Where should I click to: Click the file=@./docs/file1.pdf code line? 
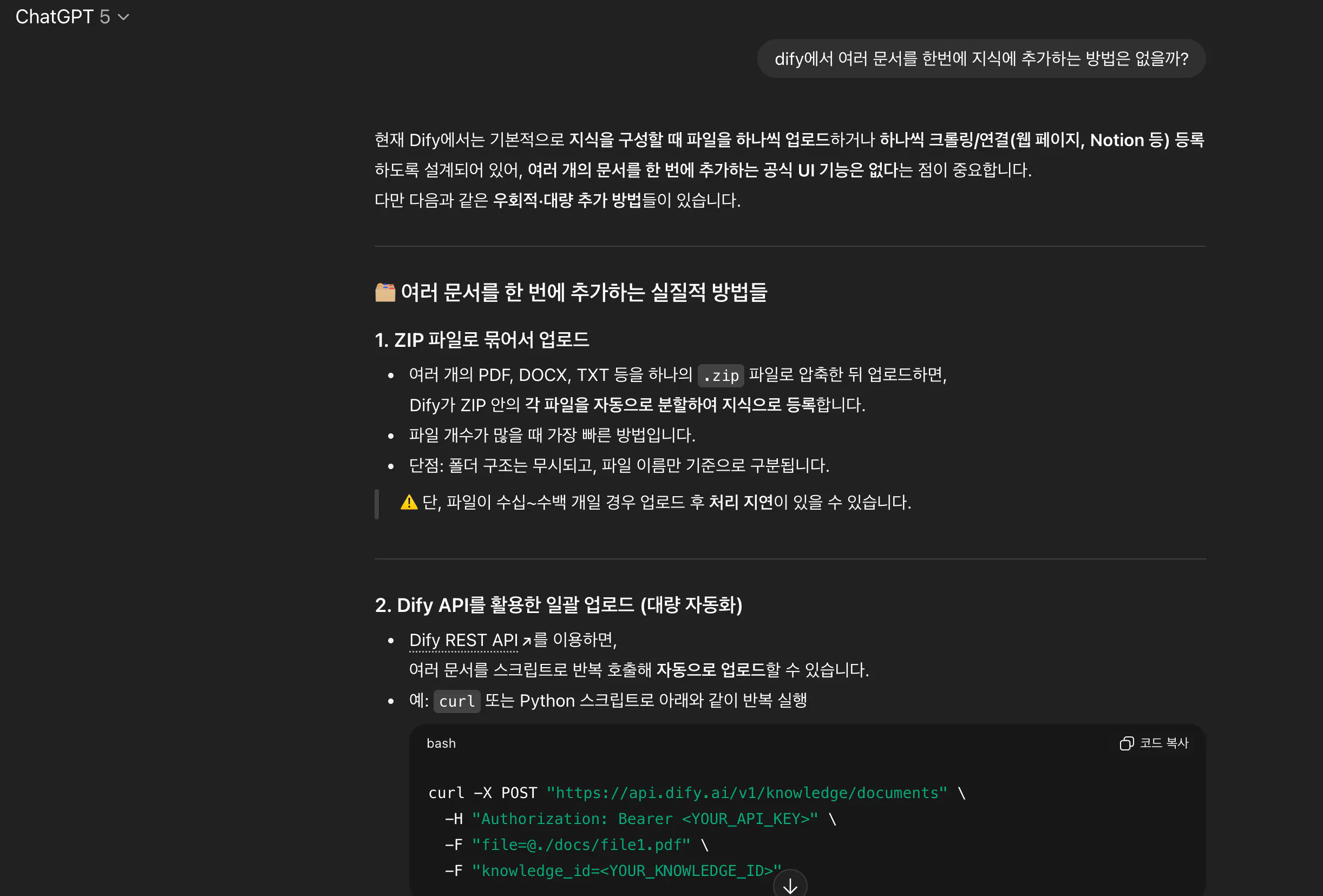tap(581, 845)
